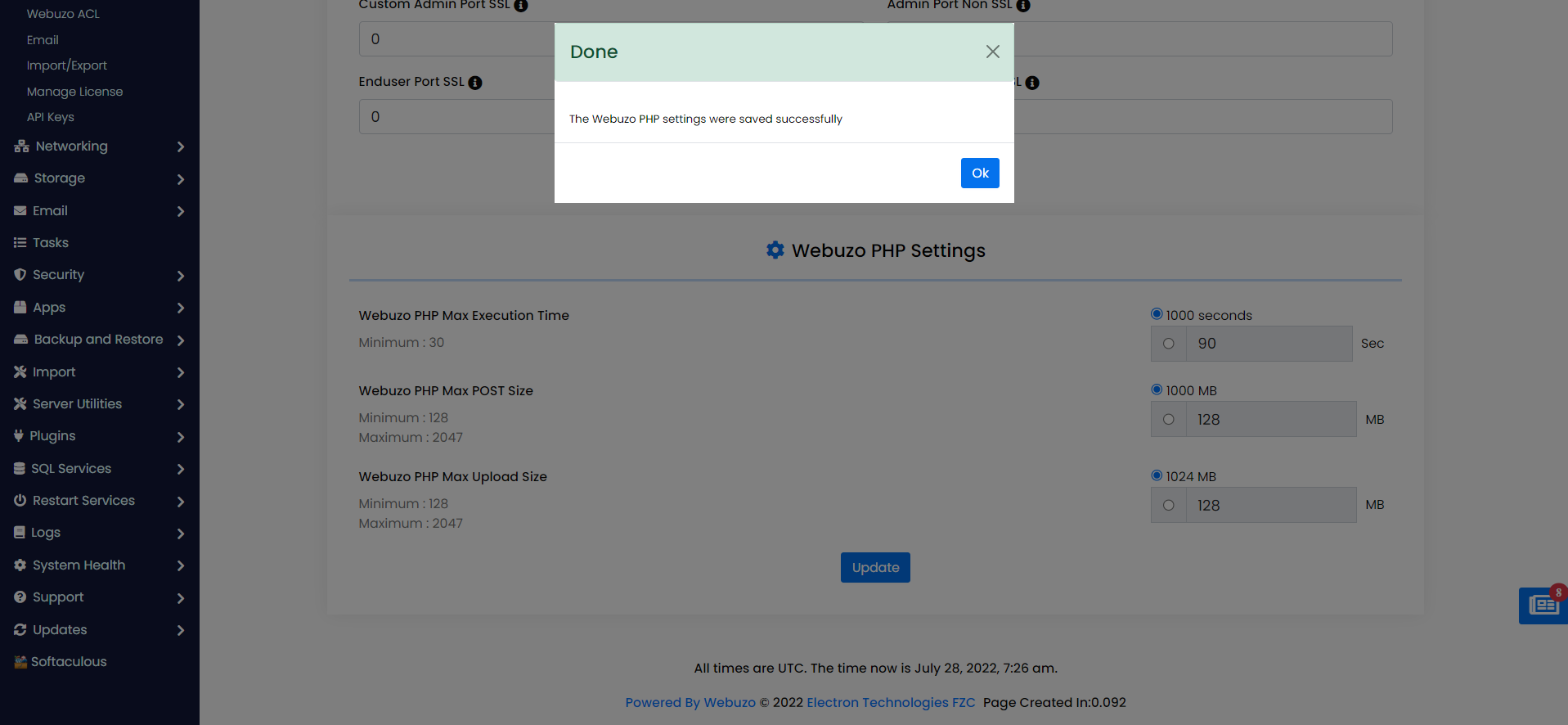Select custom Max POST Size radio button

coord(1168,420)
